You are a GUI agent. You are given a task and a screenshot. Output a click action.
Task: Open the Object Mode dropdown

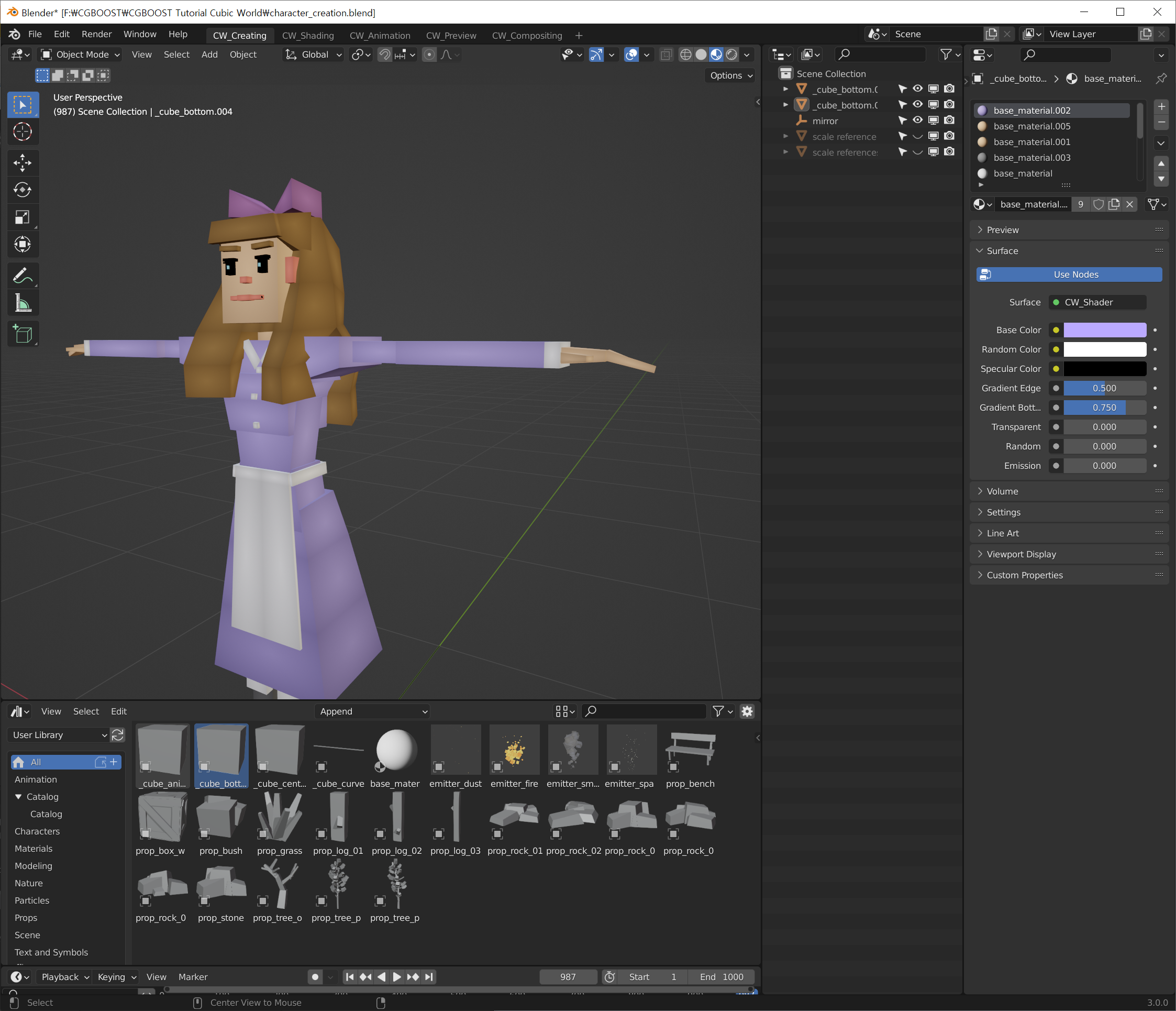point(80,54)
